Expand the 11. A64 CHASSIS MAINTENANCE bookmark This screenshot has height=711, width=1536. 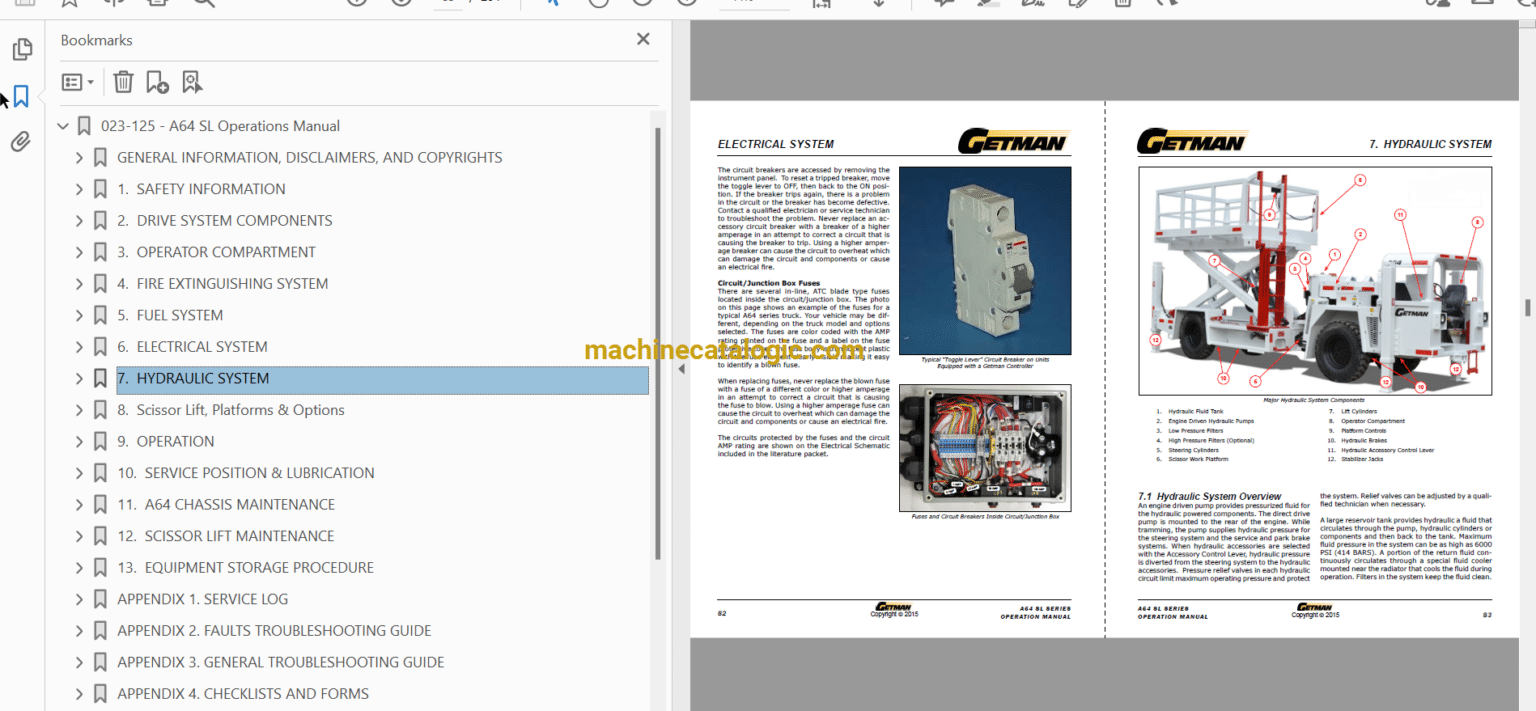coord(80,505)
